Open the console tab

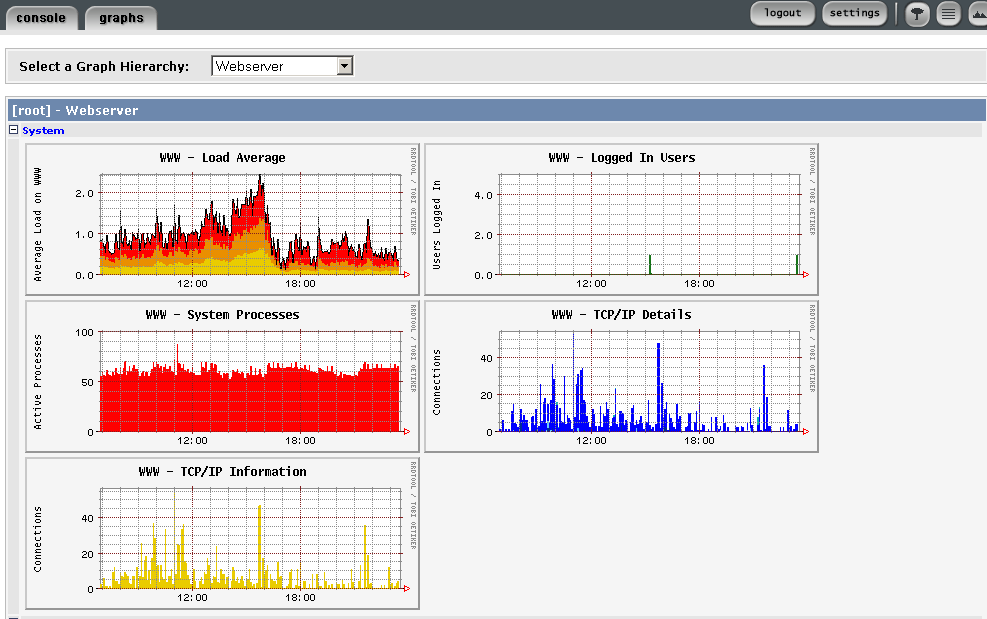[42, 18]
